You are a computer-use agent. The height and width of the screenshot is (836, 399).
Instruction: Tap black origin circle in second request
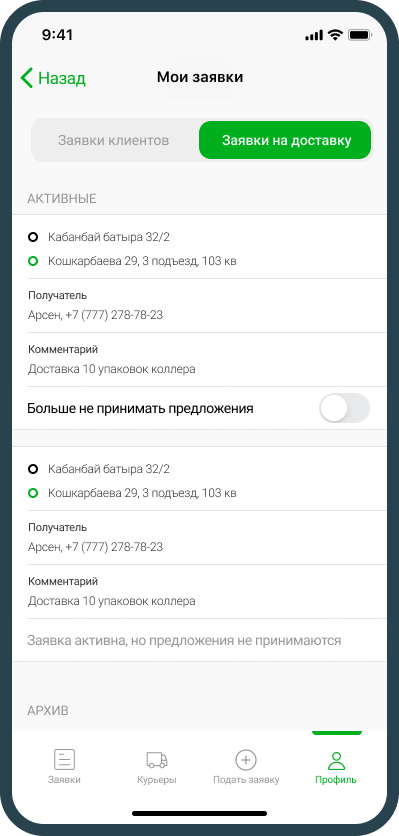pos(33,469)
